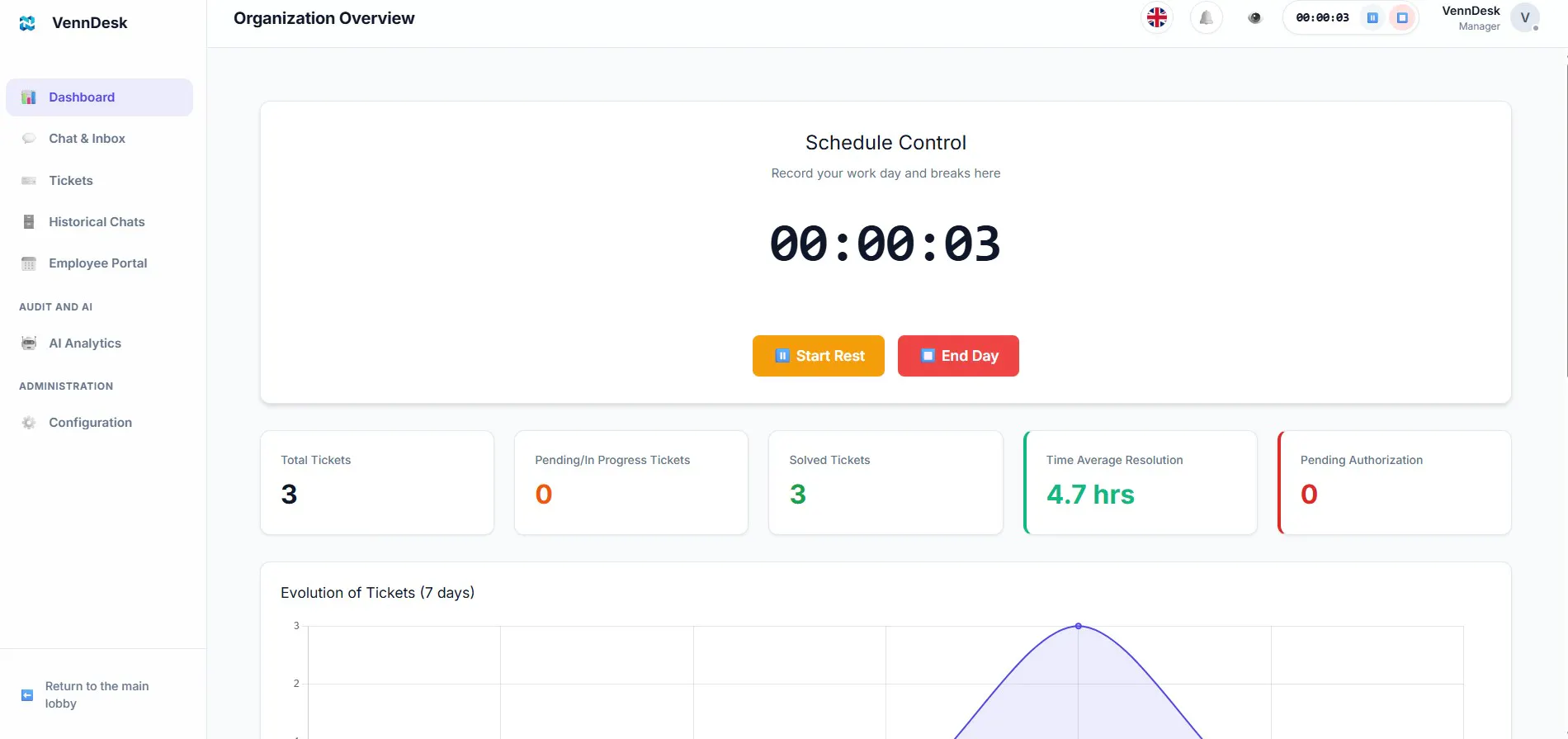Screen dimensions: 1568x739
Task: Navigate to Employee Portal
Action: (99, 263)
